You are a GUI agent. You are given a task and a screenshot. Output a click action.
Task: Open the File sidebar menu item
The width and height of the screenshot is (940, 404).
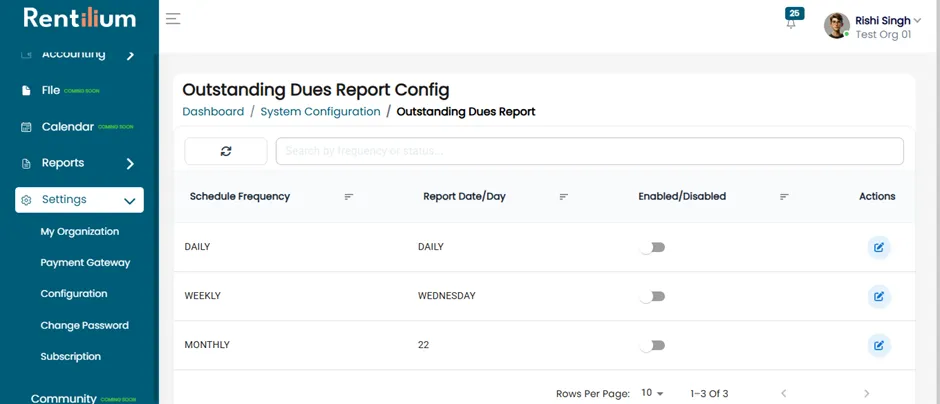coord(51,91)
